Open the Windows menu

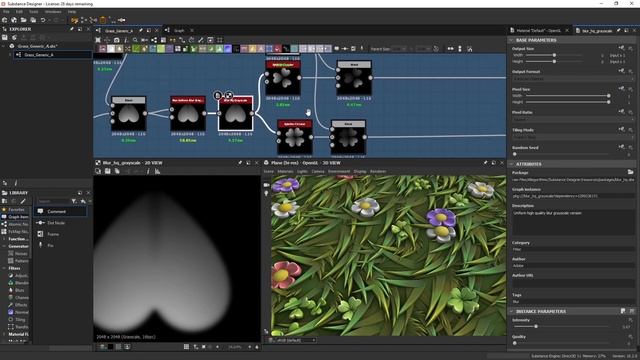pyautogui.click(x=53, y=12)
